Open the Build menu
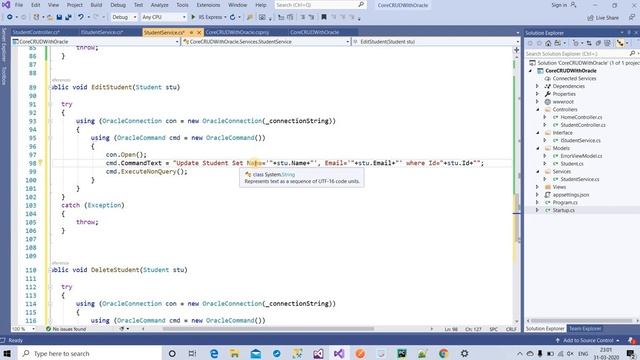Image resolution: width=640 pixels, height=360 pixels. tap(96, 5)
